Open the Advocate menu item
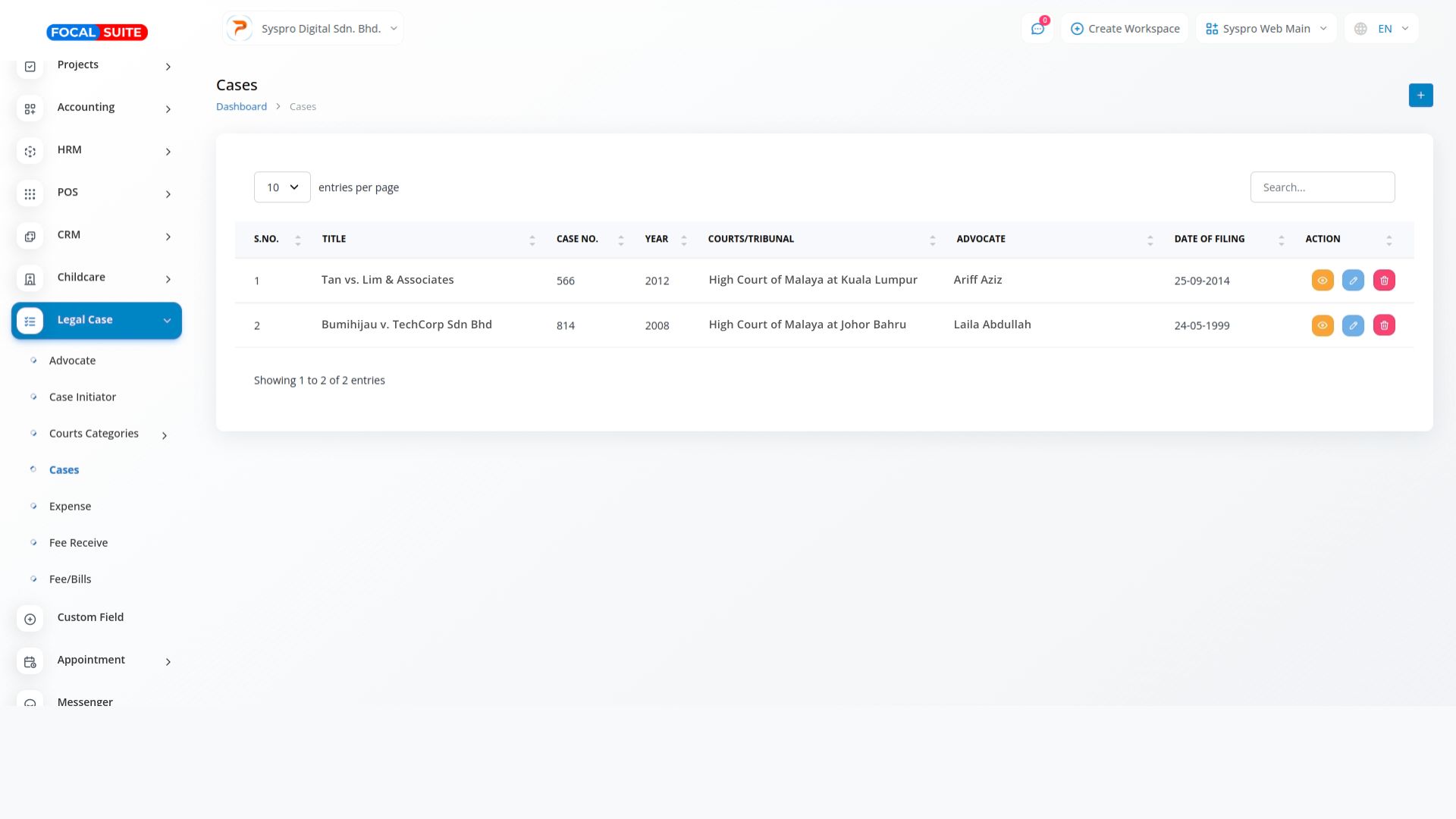1456x819 pixels. (72, 361)
